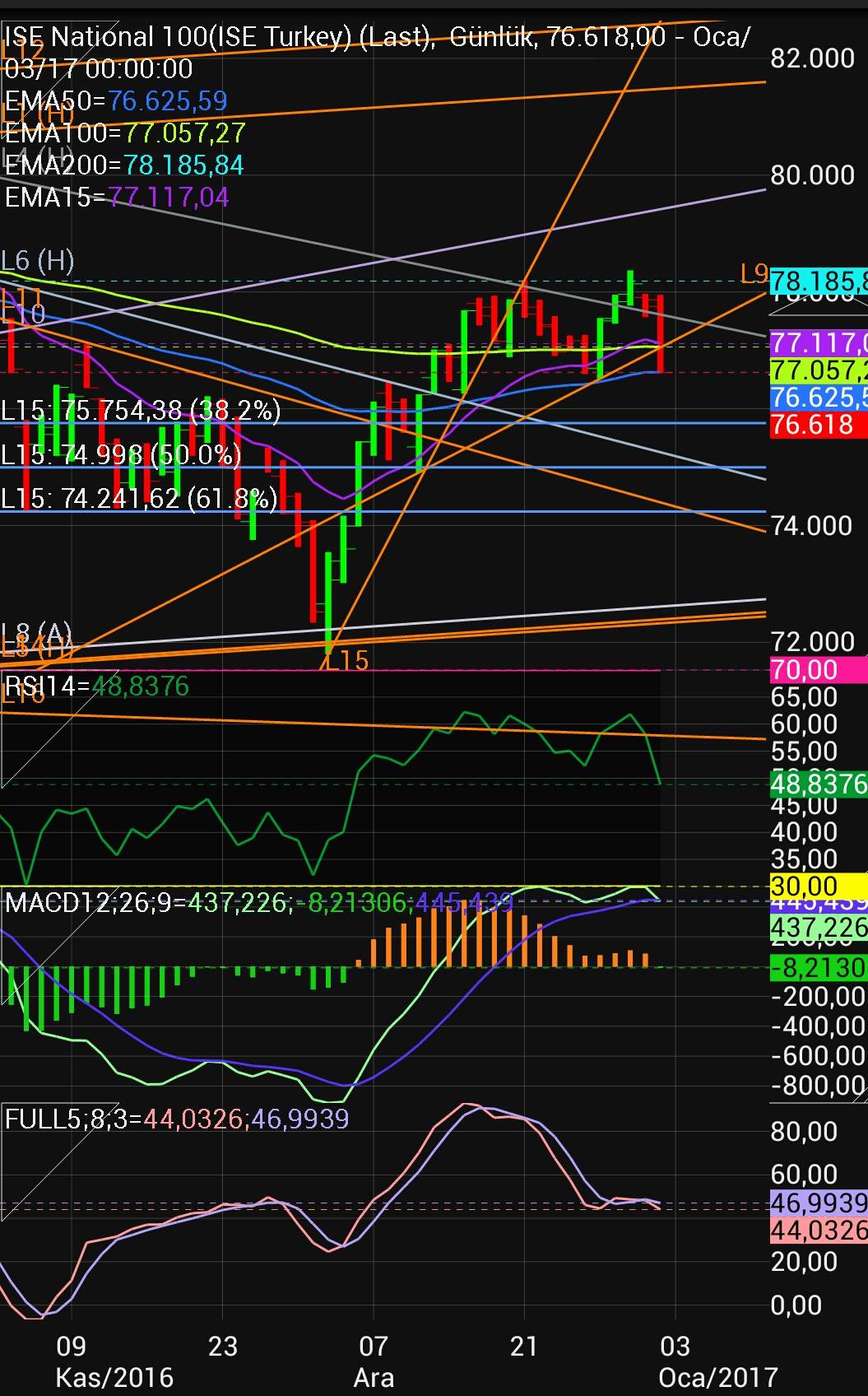This screenshot has height=1396, width=868.
Task: Select the EMA200 indicator label
Action: pos(124,165)
